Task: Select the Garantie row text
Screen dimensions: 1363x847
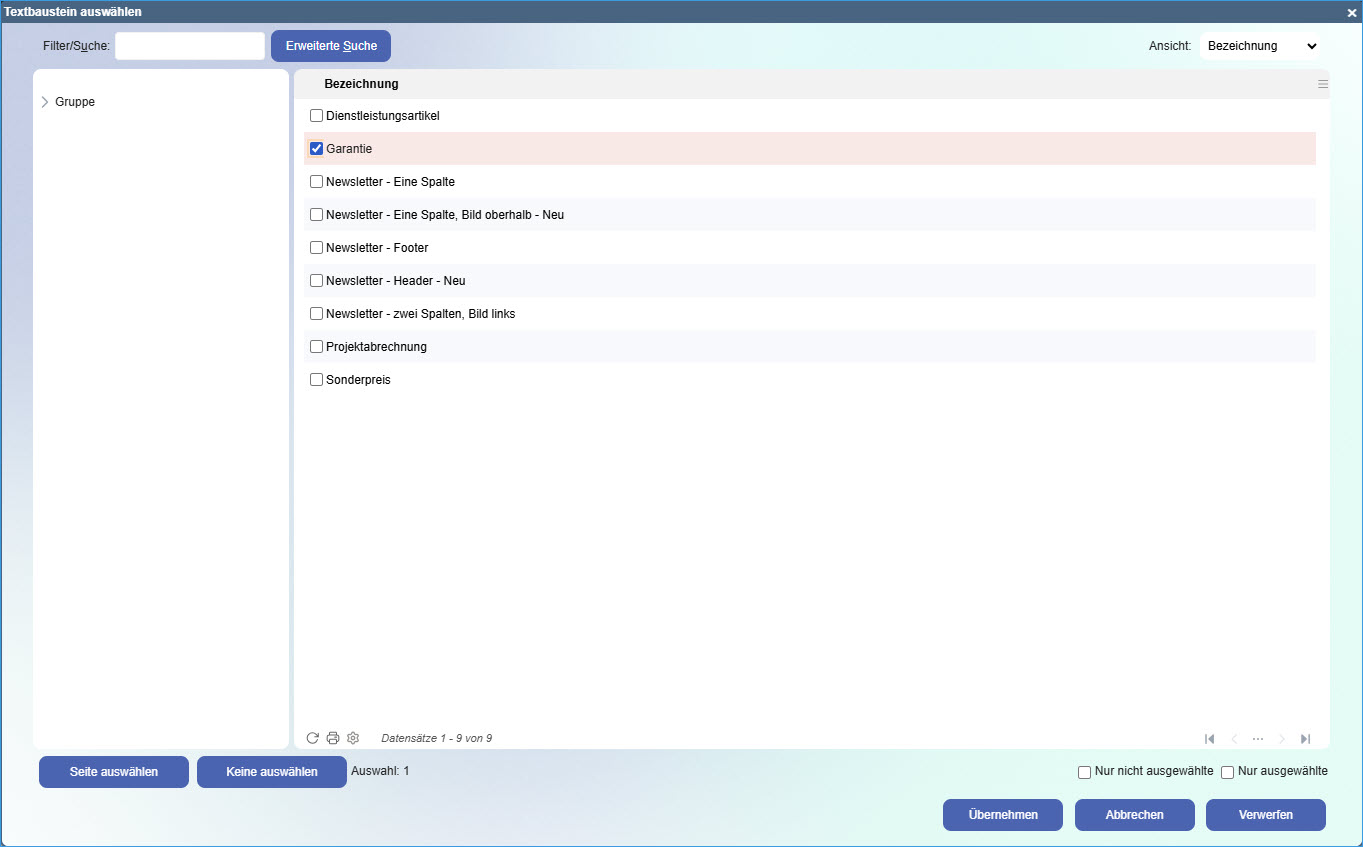Action: (349, 149)
